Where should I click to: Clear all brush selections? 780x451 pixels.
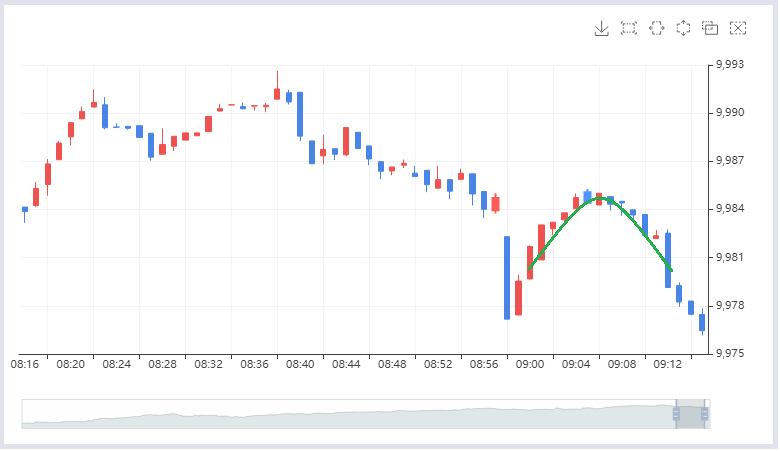click(x=738, y=28)
